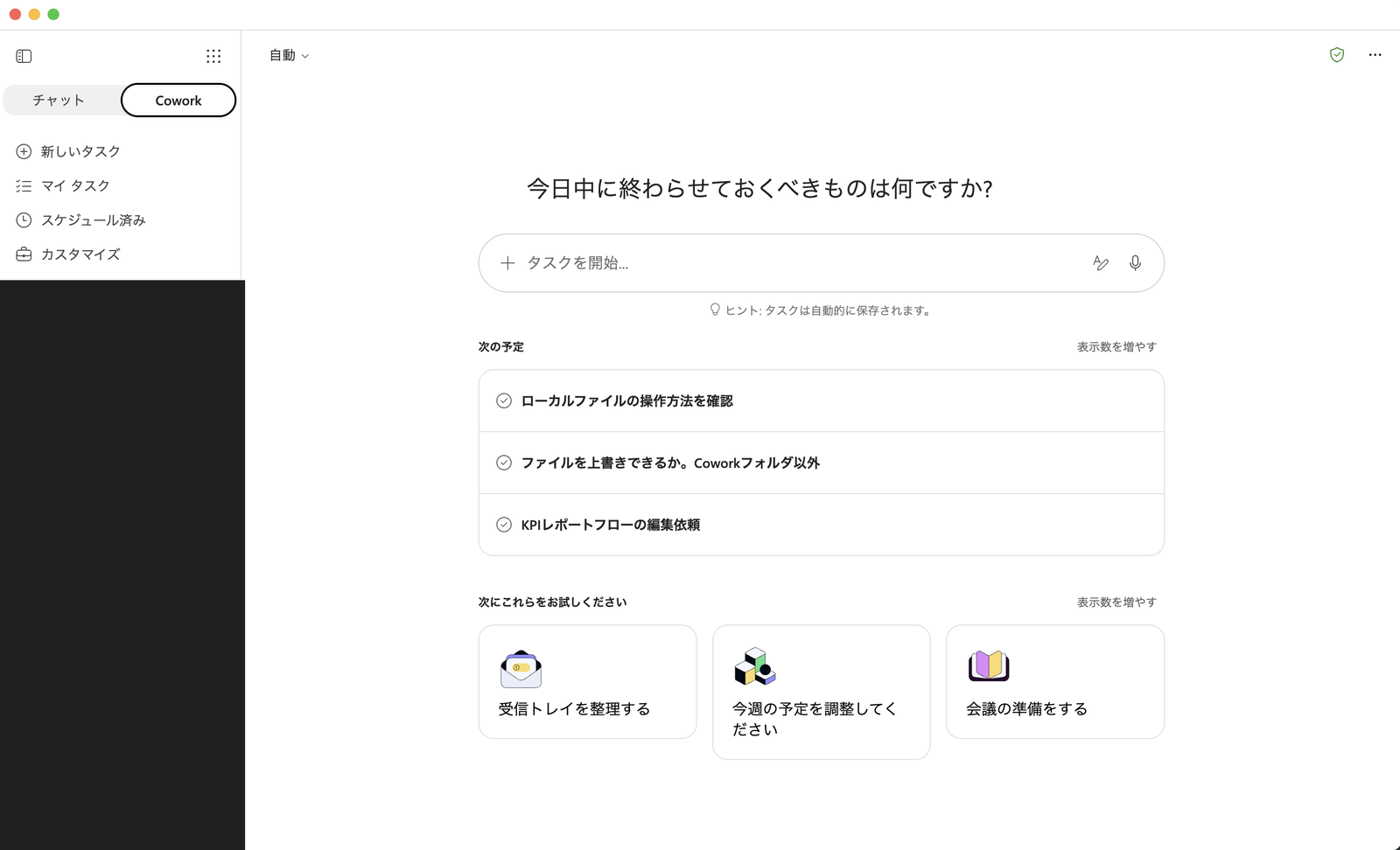Screen dimensions: 1400x850
Task: Check the circle for ローカルファイルの操作方法を確認
Action: [504, 401]
